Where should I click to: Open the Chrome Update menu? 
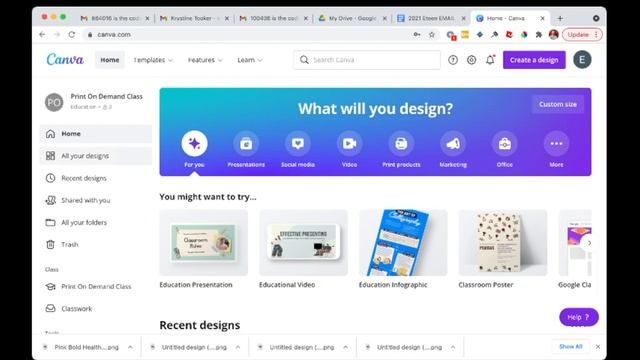(582, 35)
